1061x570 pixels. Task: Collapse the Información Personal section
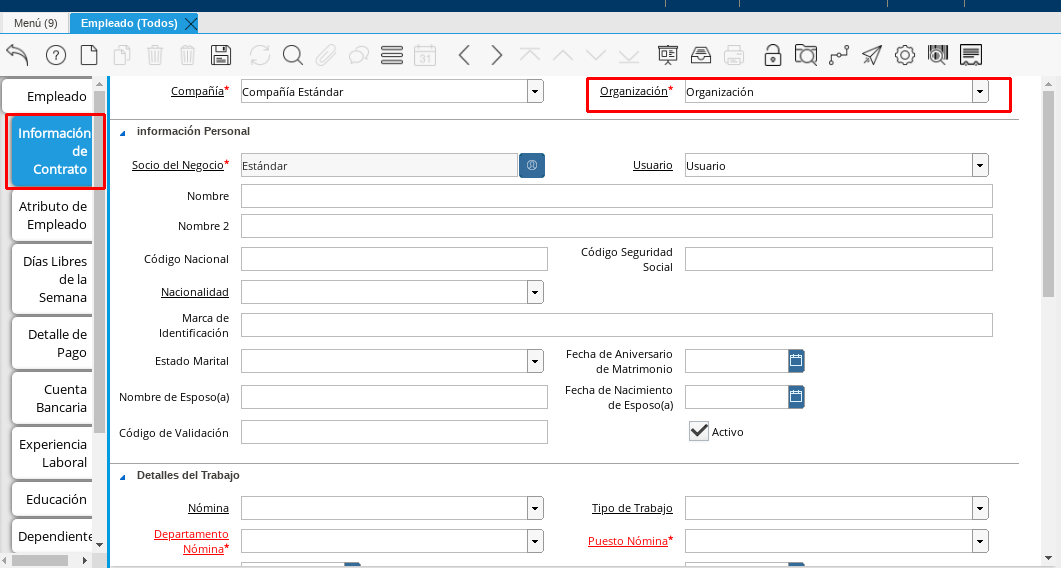(x=123, y=132)
